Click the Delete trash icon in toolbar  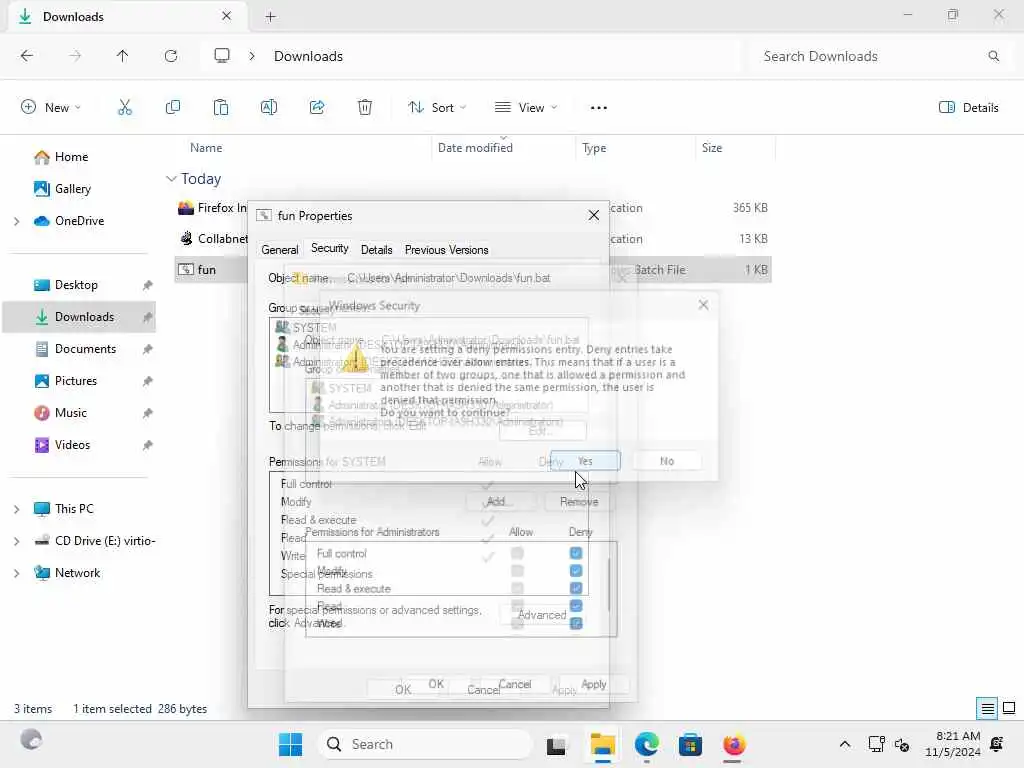coord(365,108)
